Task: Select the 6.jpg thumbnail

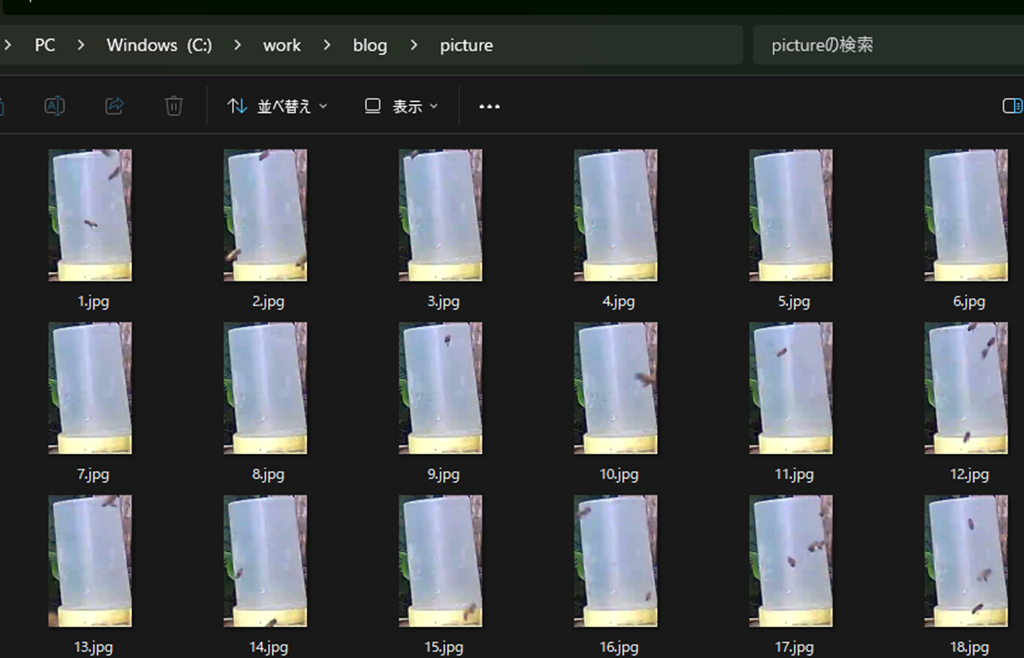Action: click(x=966, y=215)
